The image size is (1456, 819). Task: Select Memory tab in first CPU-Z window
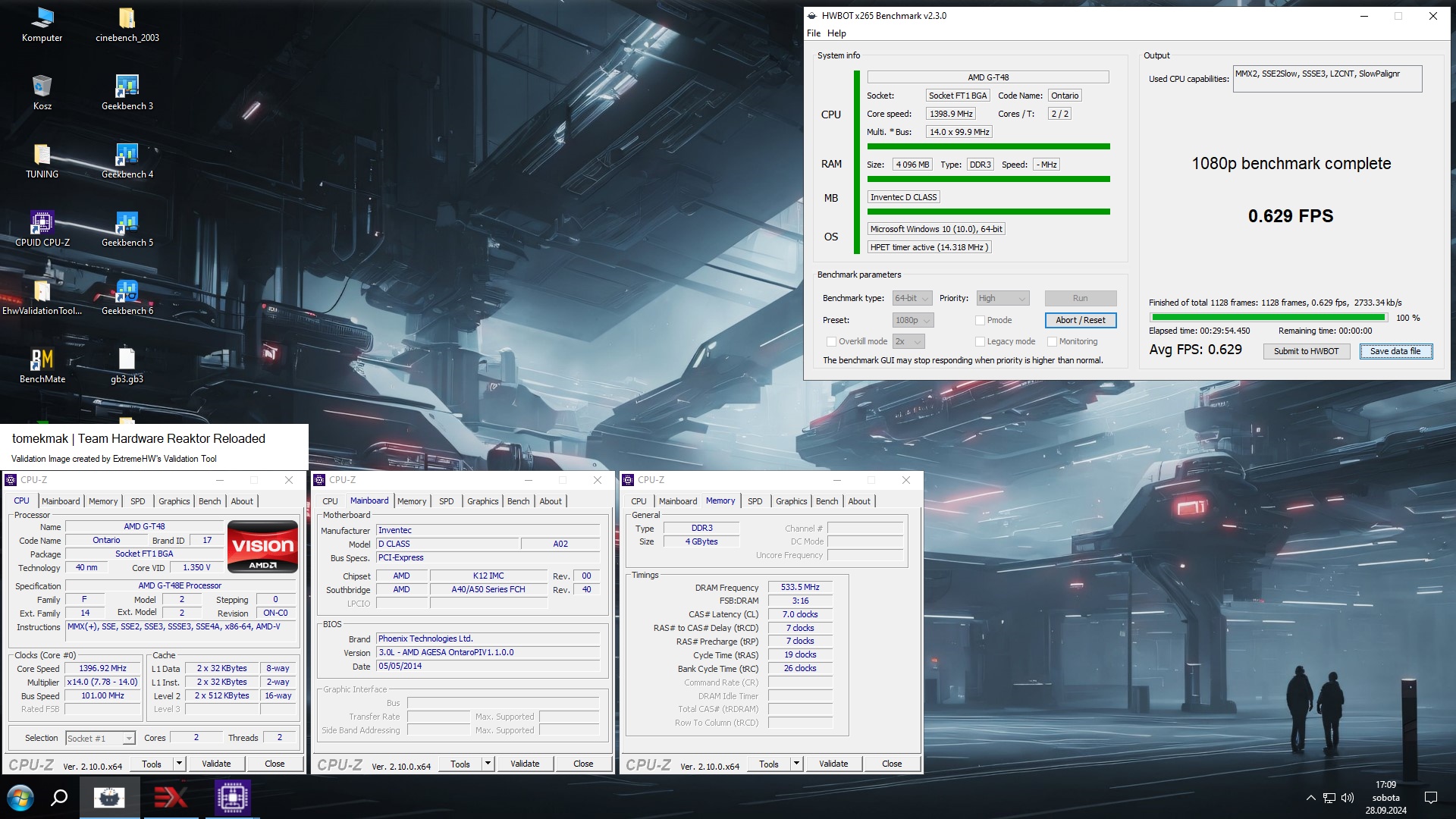pyautogui.click(x=103, y=501)
